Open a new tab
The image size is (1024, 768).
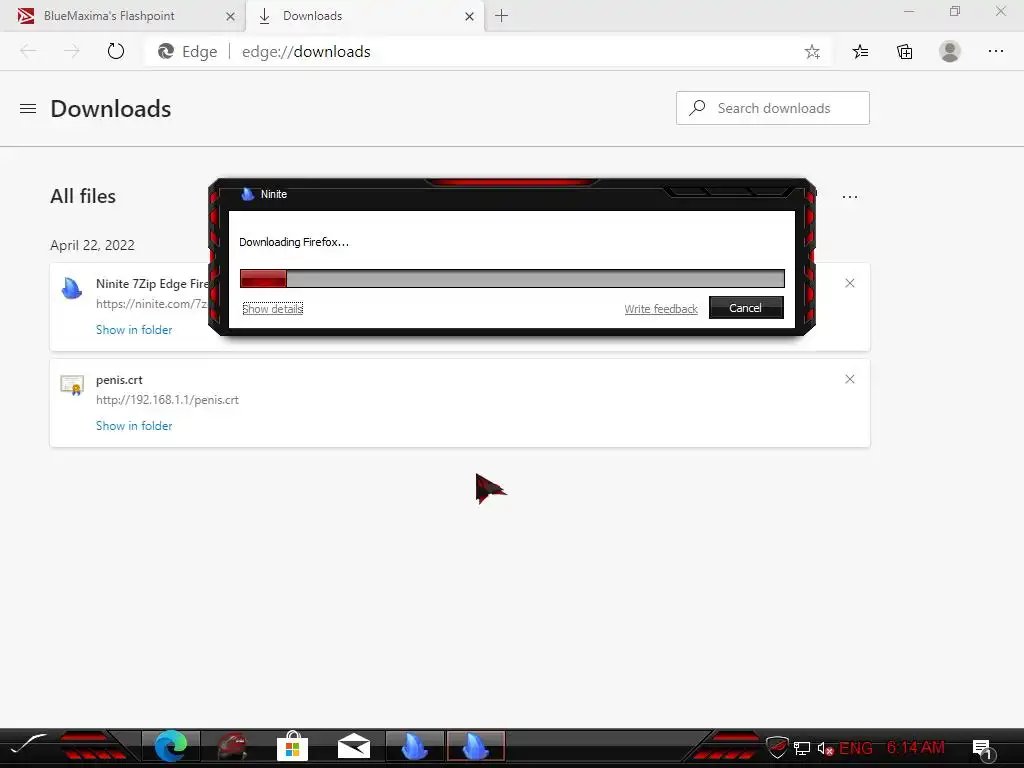[501, 16]
